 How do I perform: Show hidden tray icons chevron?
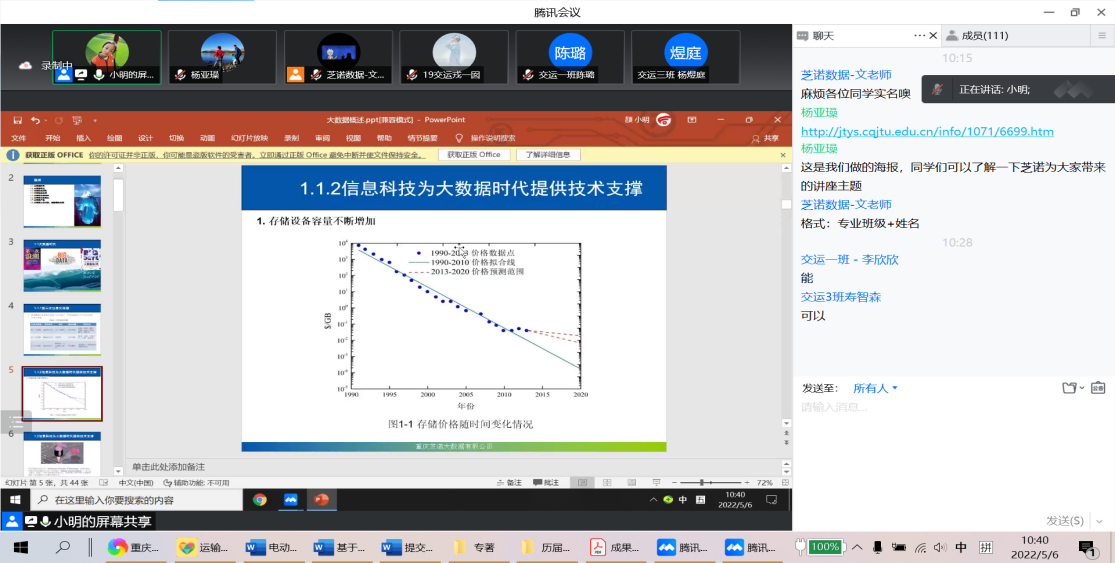[857, 547]
